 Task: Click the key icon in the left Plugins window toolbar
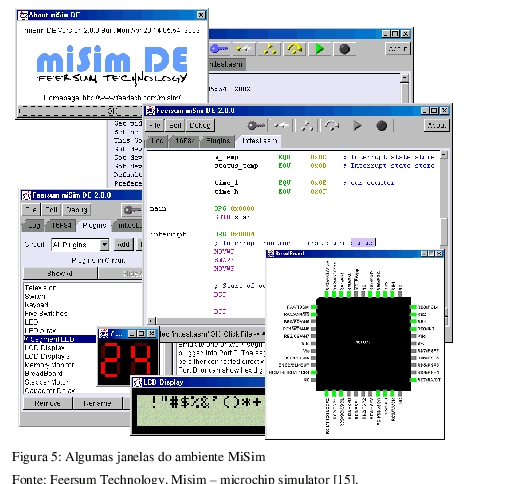click(132, 210)
